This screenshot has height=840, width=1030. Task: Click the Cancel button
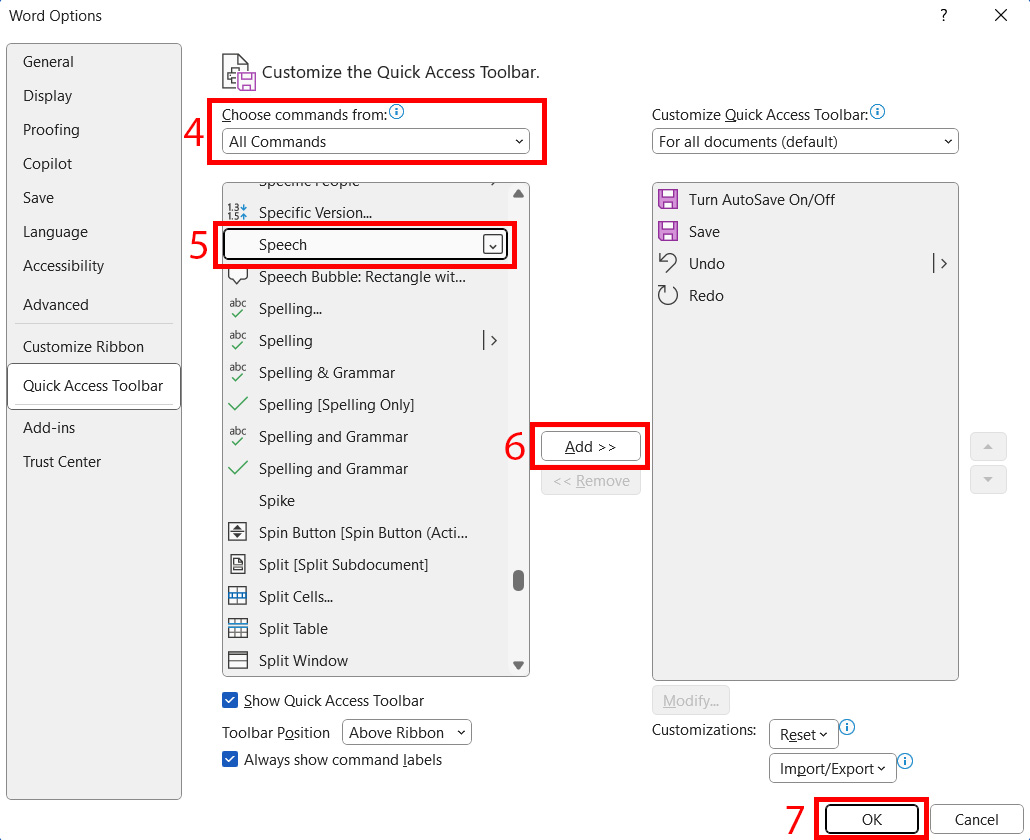(976, 819)
